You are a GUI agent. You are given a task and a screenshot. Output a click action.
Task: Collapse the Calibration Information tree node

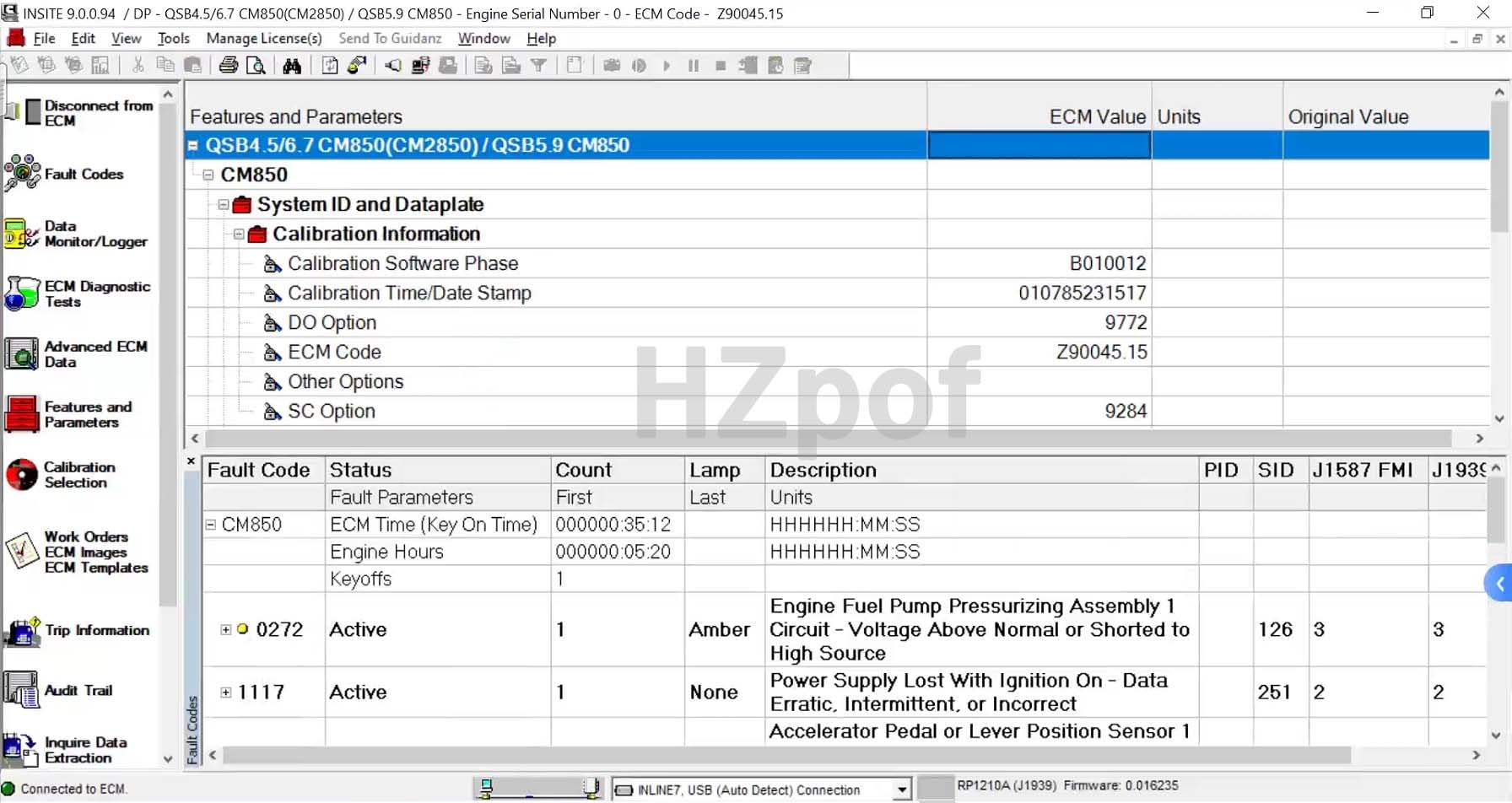[x=239, y=234]
